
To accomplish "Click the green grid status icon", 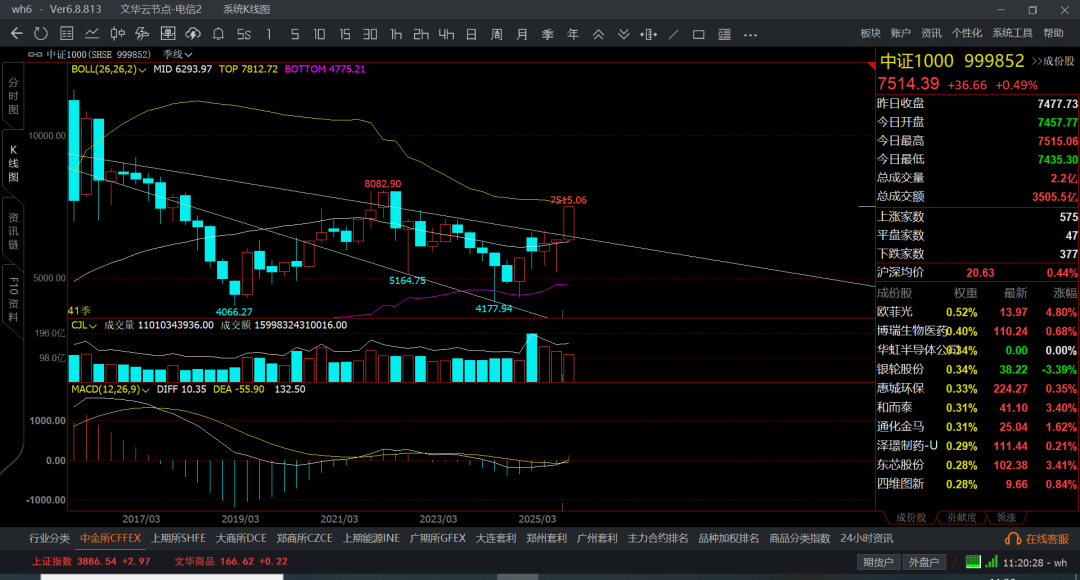I will 973,562.
